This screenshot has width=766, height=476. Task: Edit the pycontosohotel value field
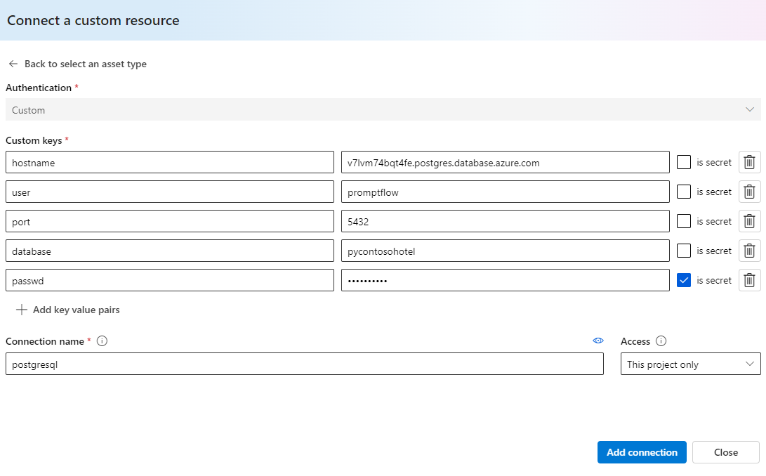click(x=505, y=251)
